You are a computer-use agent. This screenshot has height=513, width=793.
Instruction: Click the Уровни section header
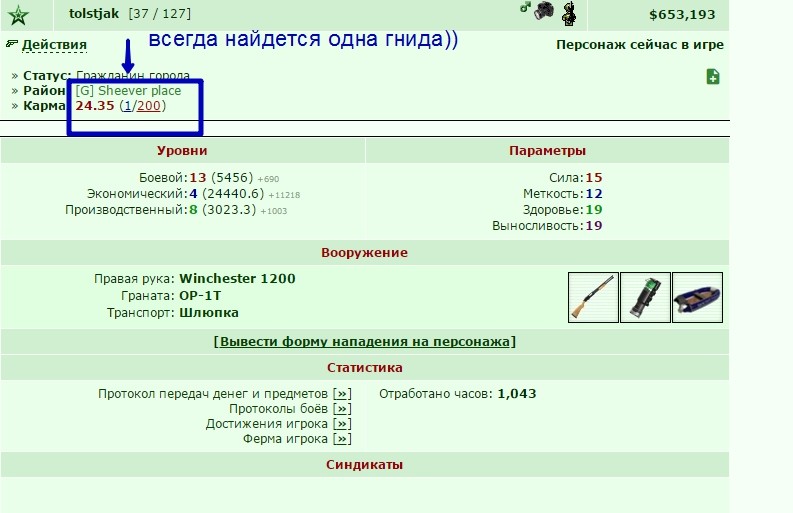pos(182,151)
